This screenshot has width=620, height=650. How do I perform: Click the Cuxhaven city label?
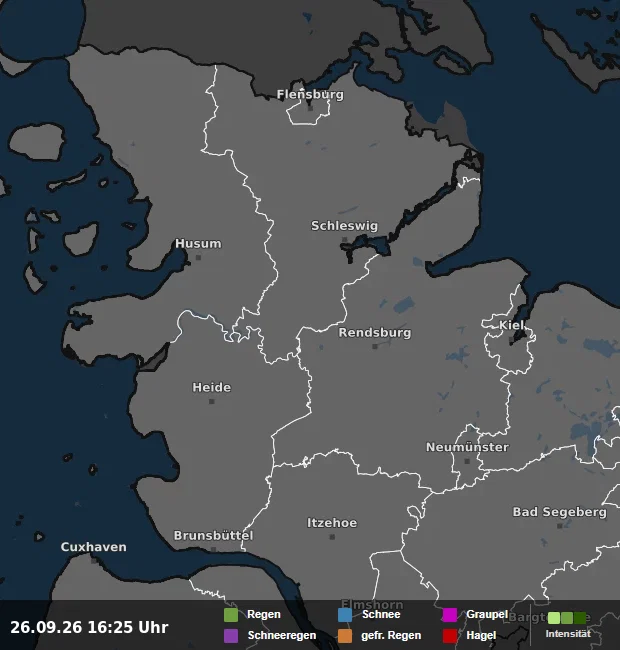(94, 547)
